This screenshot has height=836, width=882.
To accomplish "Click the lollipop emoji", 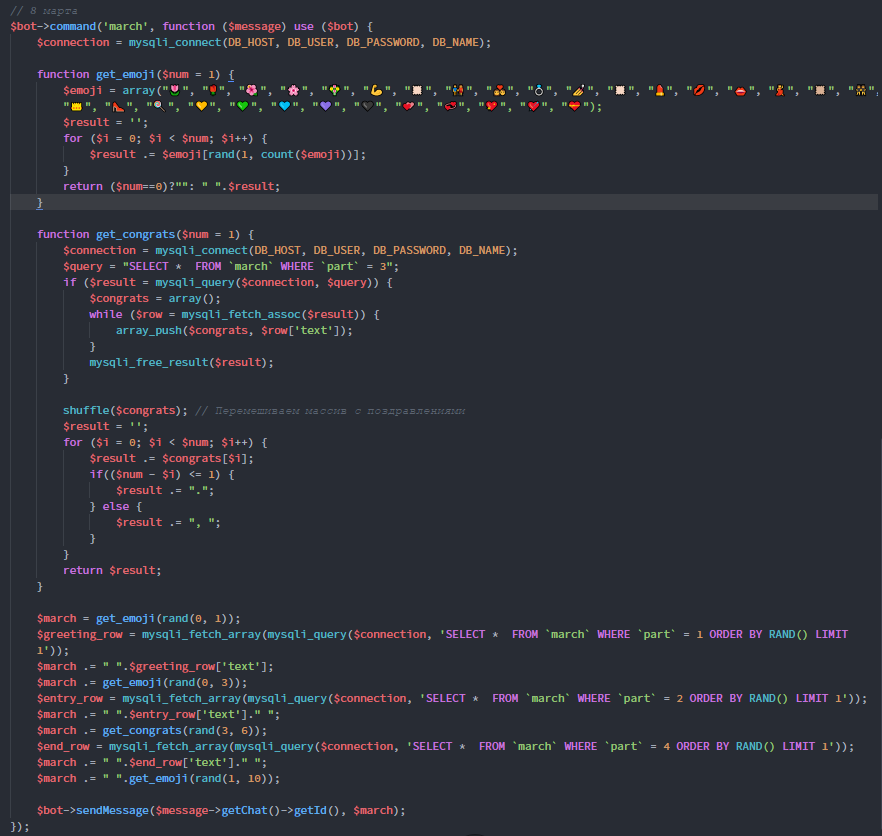I will [160, 107].
